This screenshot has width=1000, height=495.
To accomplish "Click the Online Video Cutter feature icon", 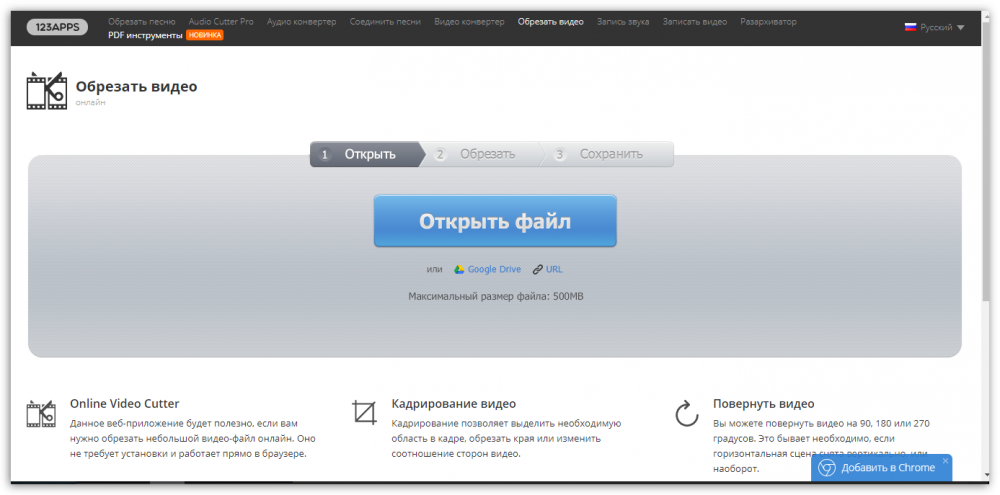I will point(42,414).
